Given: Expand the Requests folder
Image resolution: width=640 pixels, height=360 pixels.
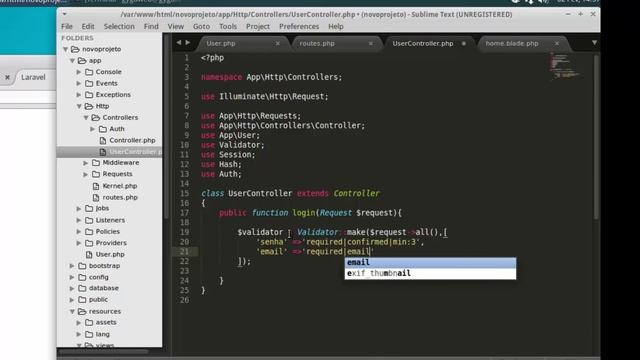Looking at the screenshot, I should [x=85, y=174].
